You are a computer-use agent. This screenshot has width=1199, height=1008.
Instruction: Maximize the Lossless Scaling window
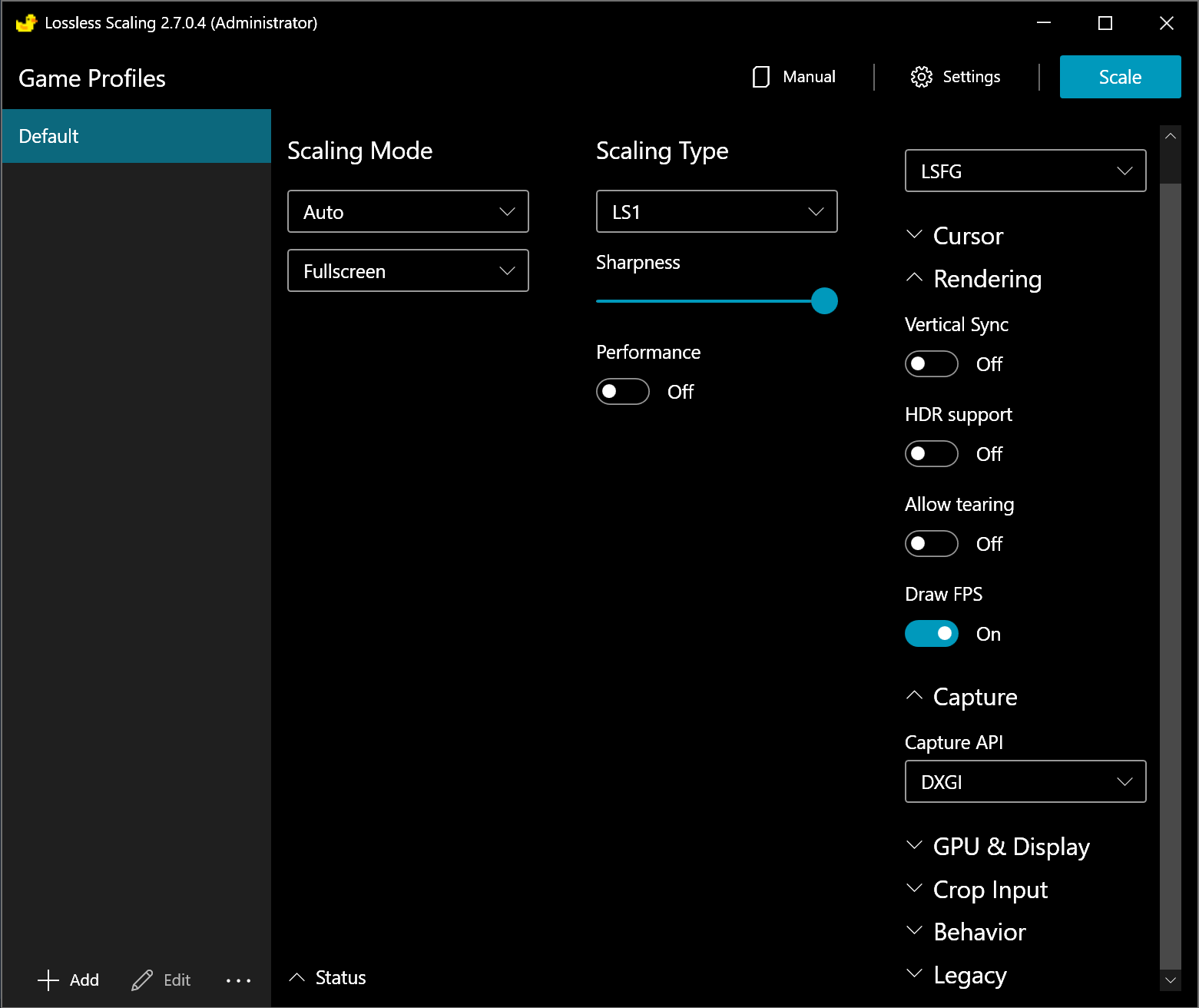(x=1105, y=23)
